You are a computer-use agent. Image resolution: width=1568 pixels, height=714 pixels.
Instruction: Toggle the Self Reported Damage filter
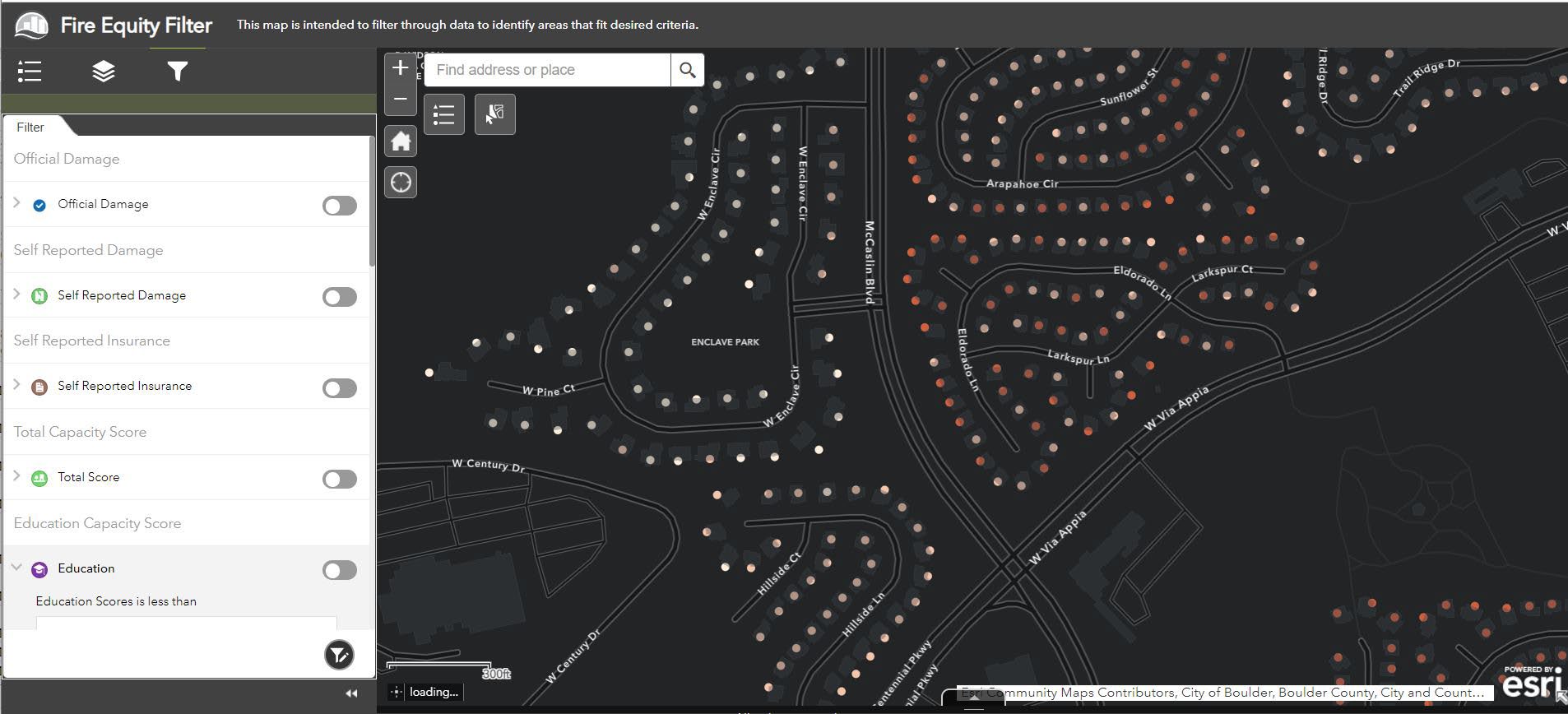340,297
